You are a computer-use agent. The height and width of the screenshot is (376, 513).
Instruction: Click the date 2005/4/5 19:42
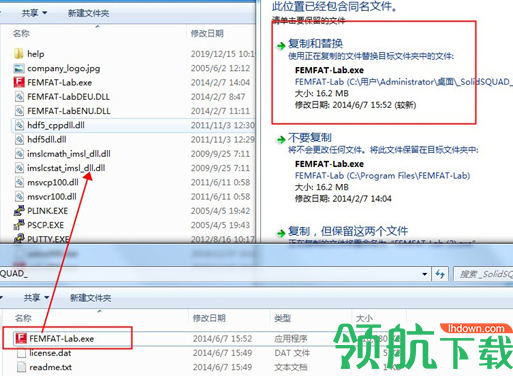(220, 211)
